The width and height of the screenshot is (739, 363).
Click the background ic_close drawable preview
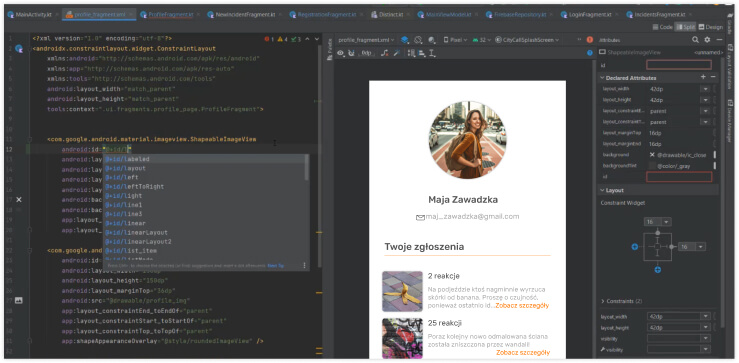click(x=652, y=155)
